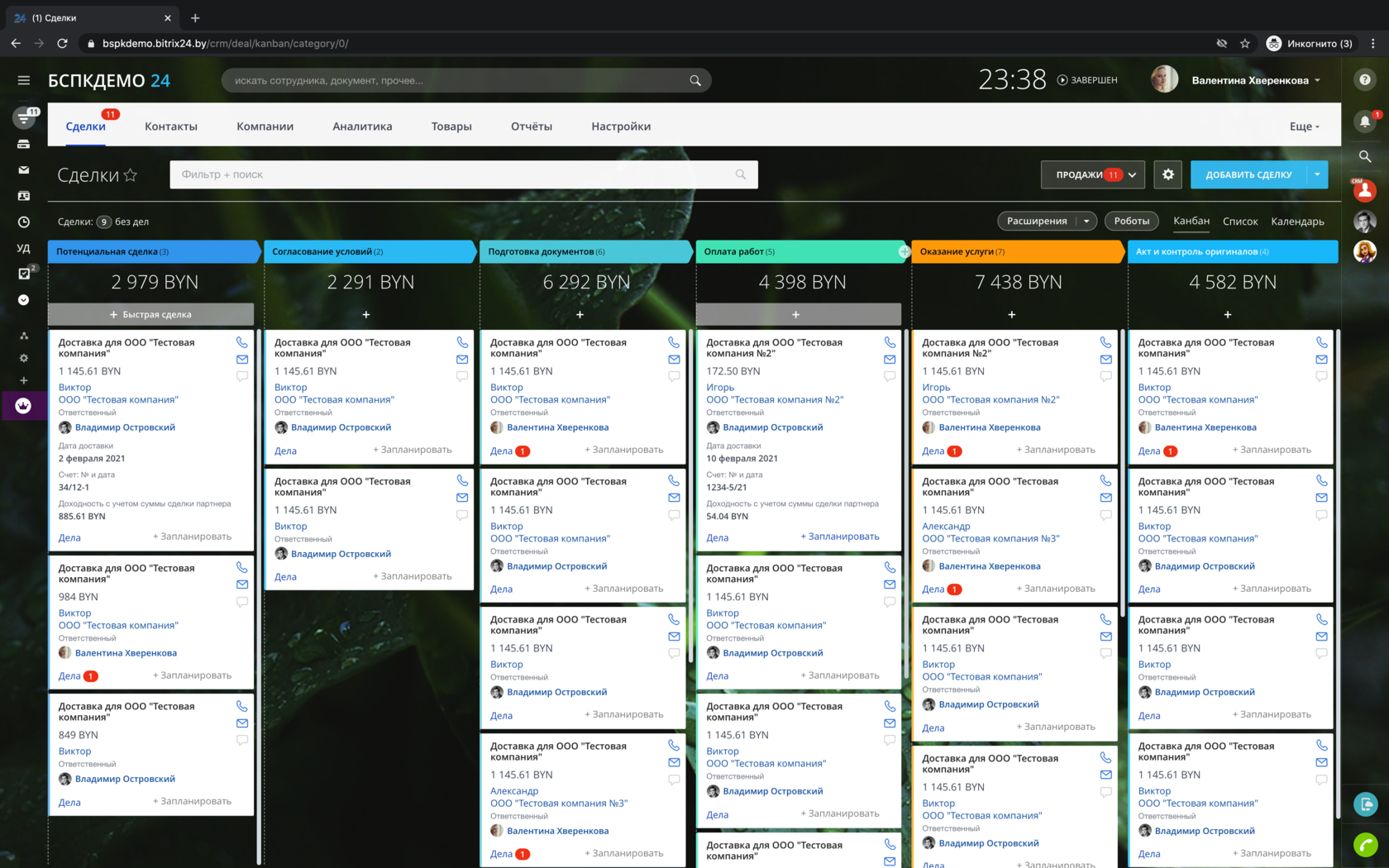Click the right sidebar search magnifier icon
The height and width of the screenshot is (868, 1389).
[1364, 156]
